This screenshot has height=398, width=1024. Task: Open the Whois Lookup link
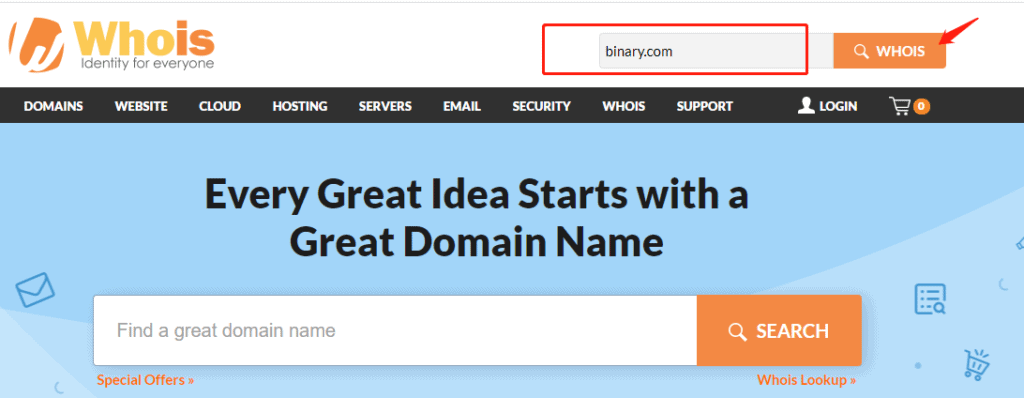click(807, 380)
